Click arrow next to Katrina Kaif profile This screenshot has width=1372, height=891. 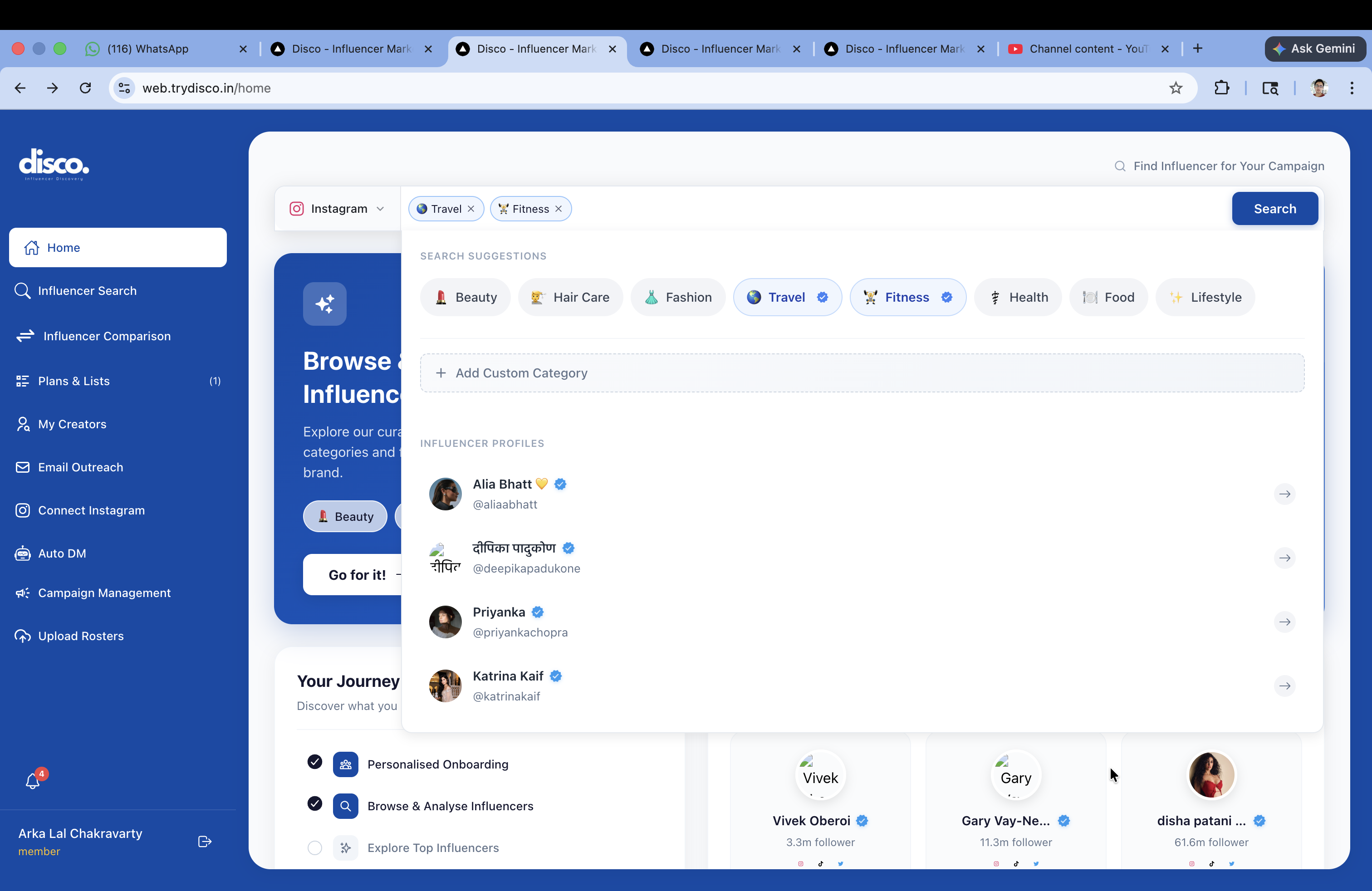1284,686
